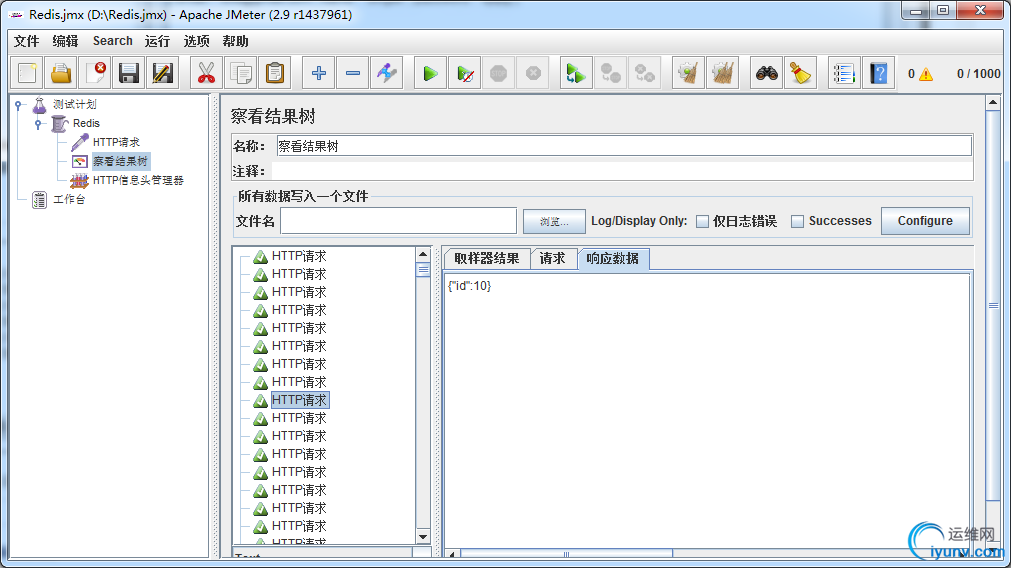1011x568 pixels.
Task: Open the 编辑 menu
Action: coord(65,41)
